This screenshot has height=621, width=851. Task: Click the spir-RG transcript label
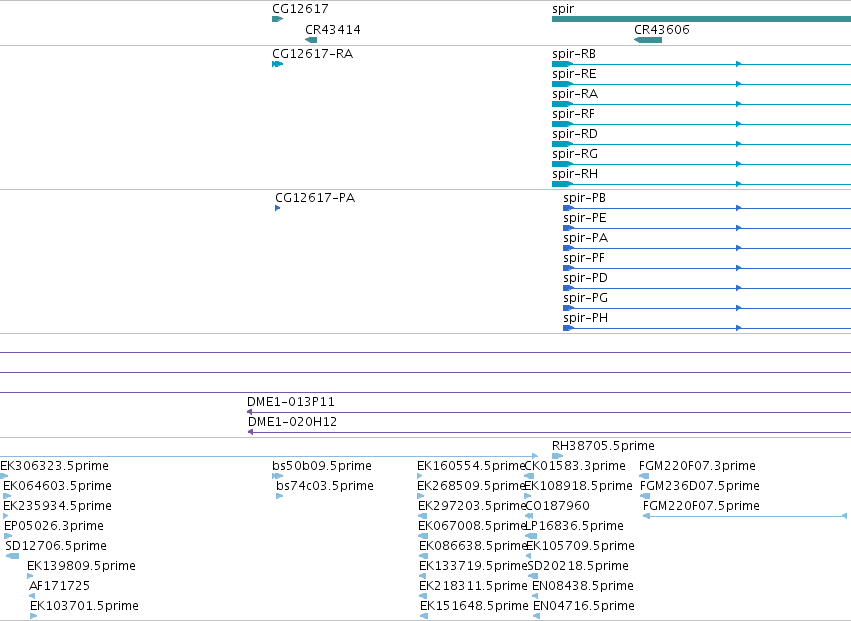tap(575, 154)
